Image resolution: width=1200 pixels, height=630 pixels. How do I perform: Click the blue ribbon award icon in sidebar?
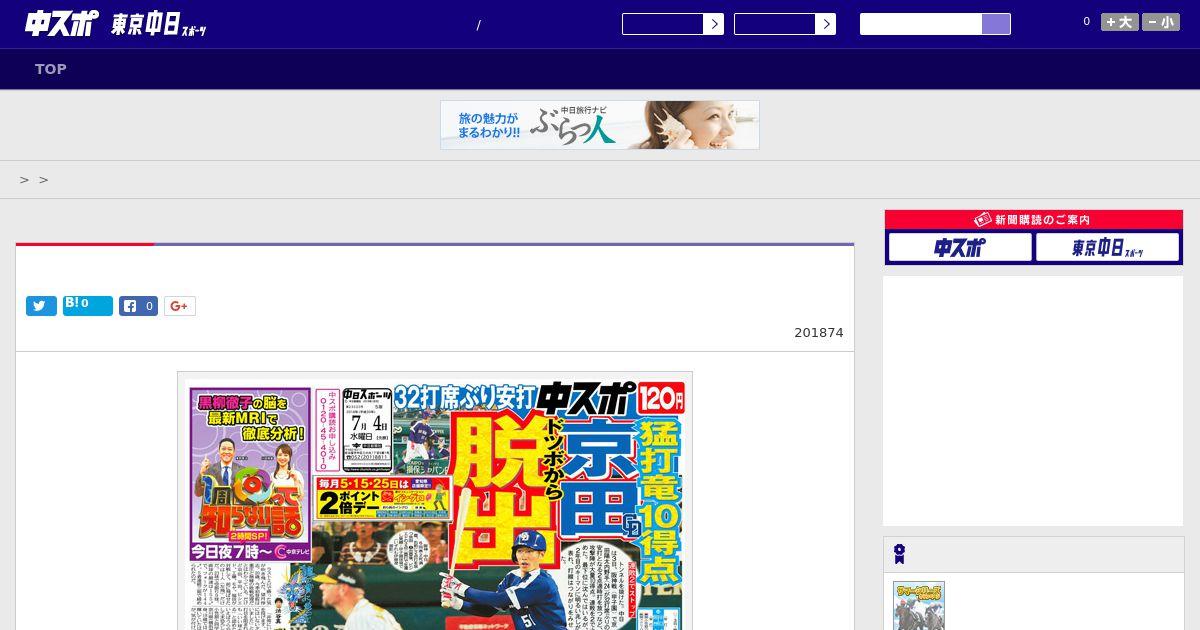click(900, 554)
